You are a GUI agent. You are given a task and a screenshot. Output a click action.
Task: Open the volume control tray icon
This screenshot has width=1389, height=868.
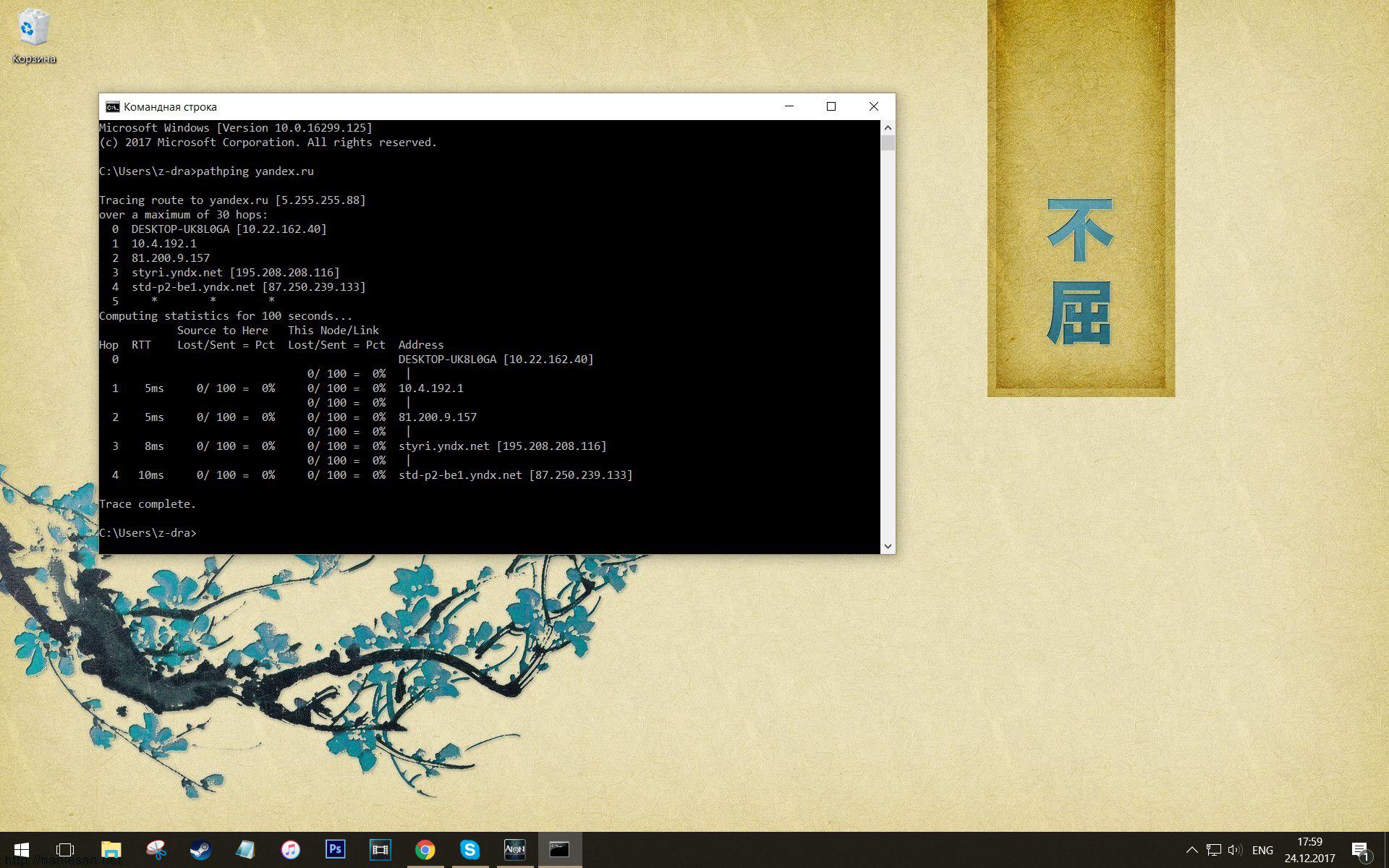point(1235,850)
